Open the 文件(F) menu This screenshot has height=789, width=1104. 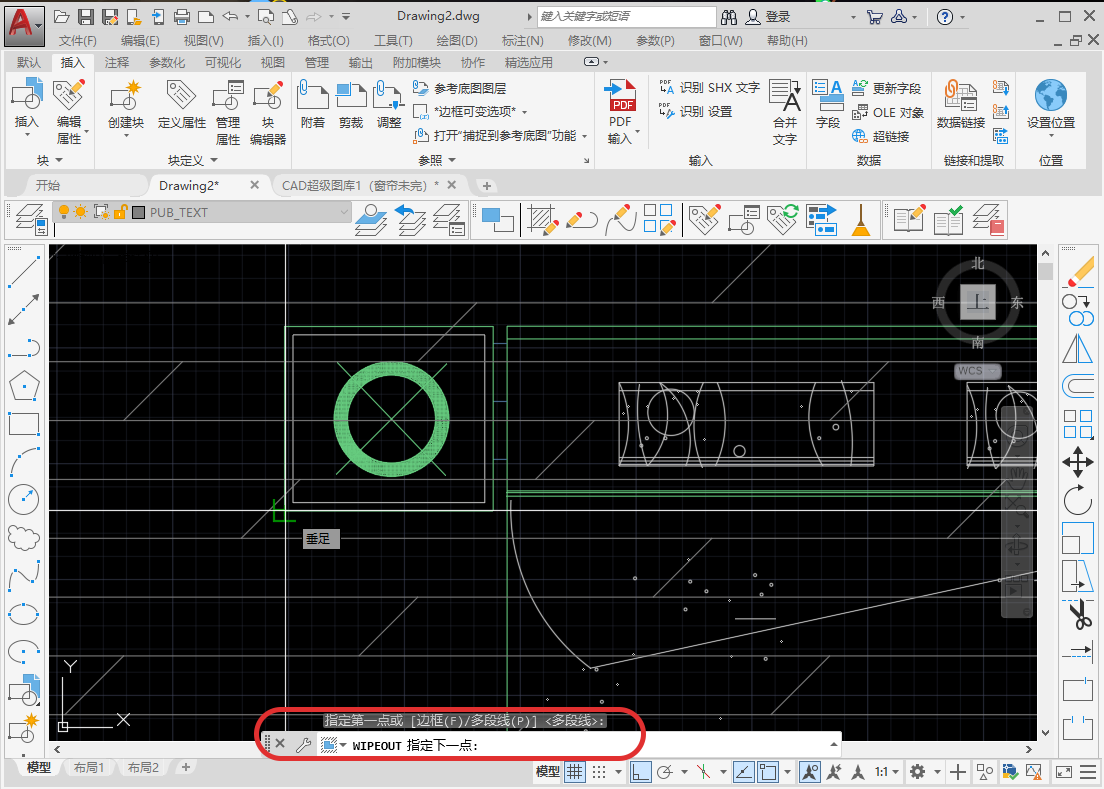click(x=77, y=41)
